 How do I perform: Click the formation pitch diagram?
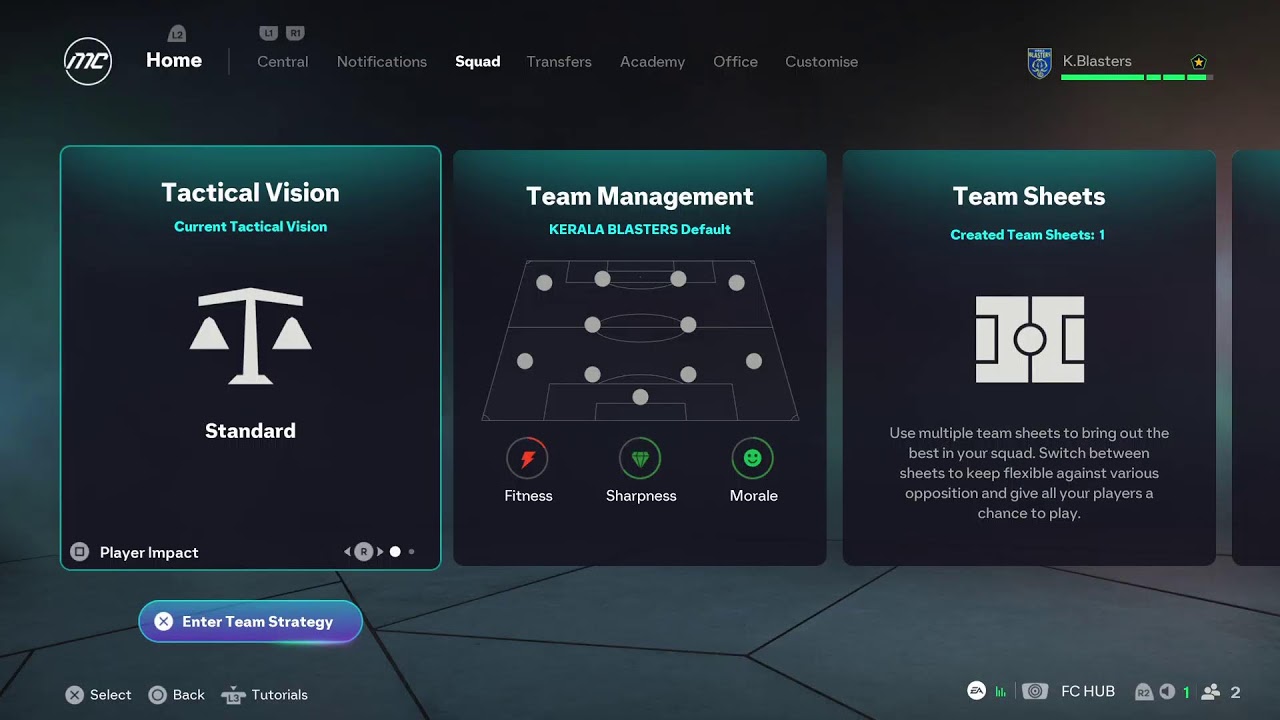pyautogui.click(x=640, y=340)
